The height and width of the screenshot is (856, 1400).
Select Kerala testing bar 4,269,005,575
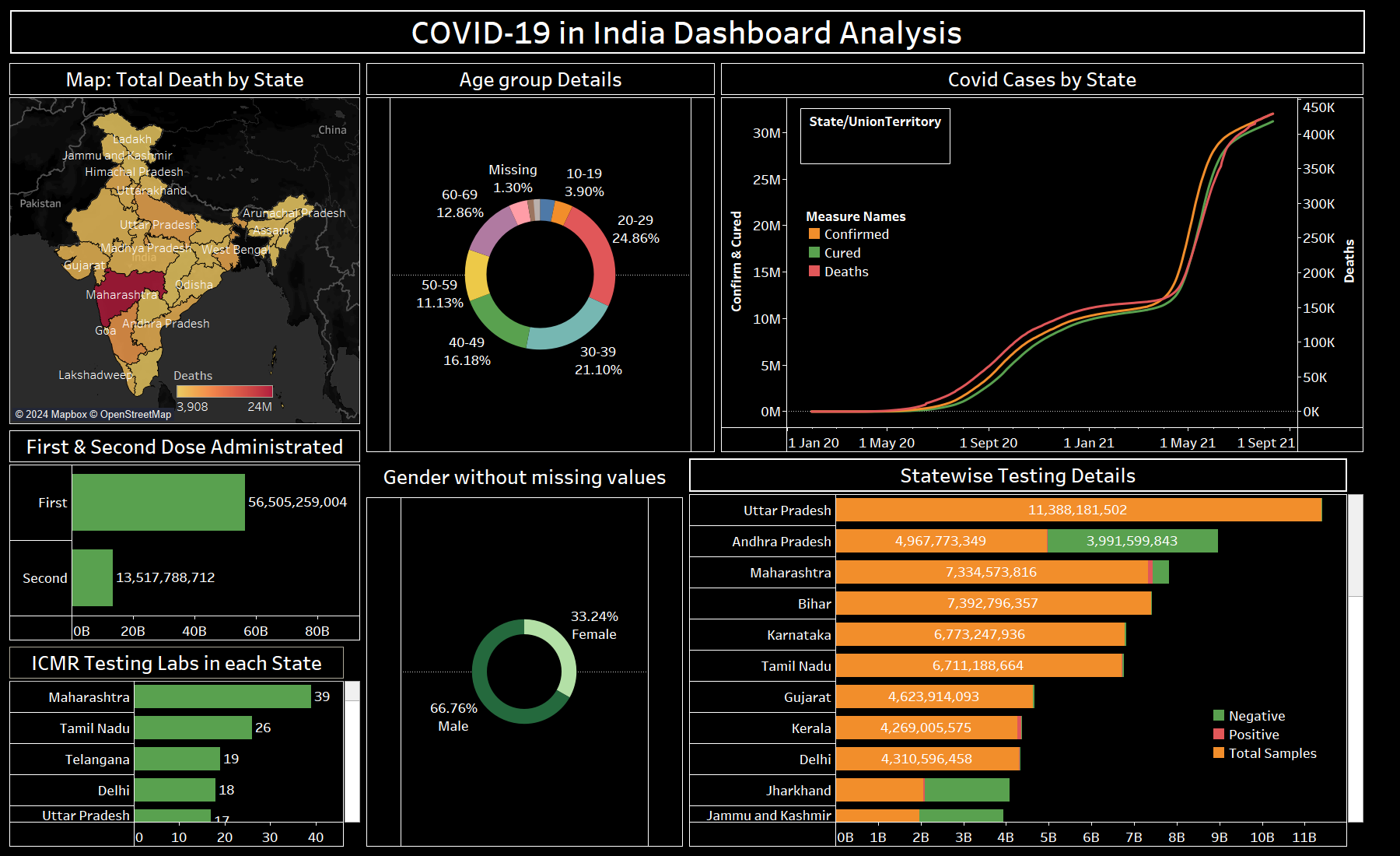[926, 728]
